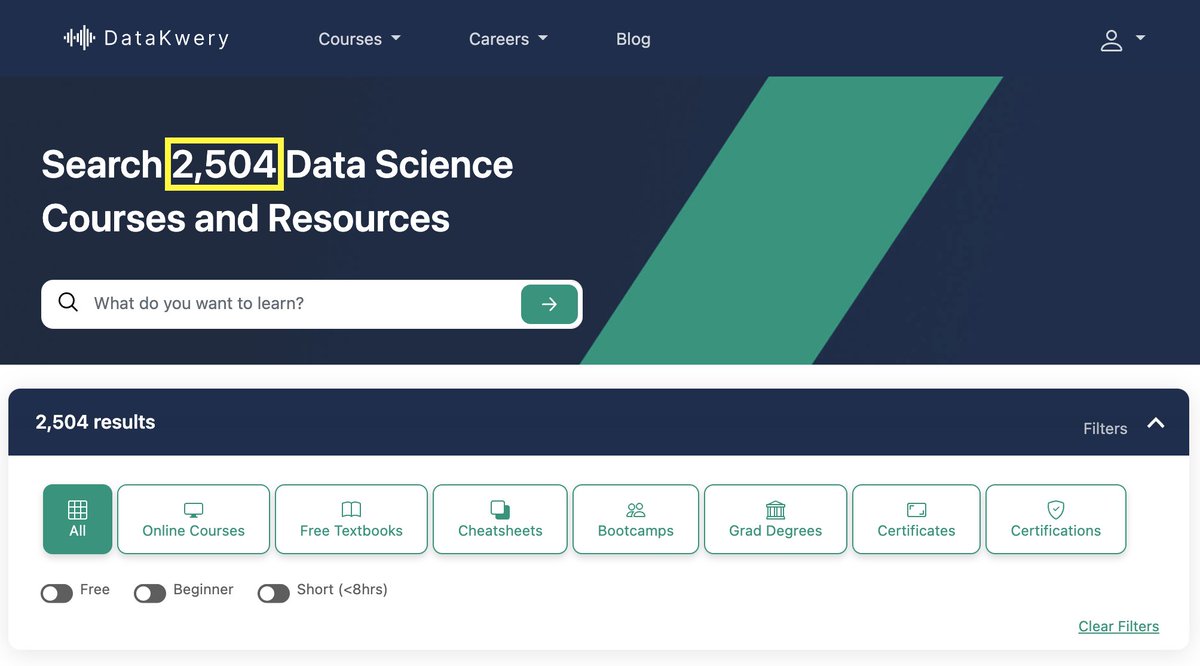The height and width of the screenshot is (666, 1200).
Task: Click the Clear Filters link
Action: point(1119,627)
